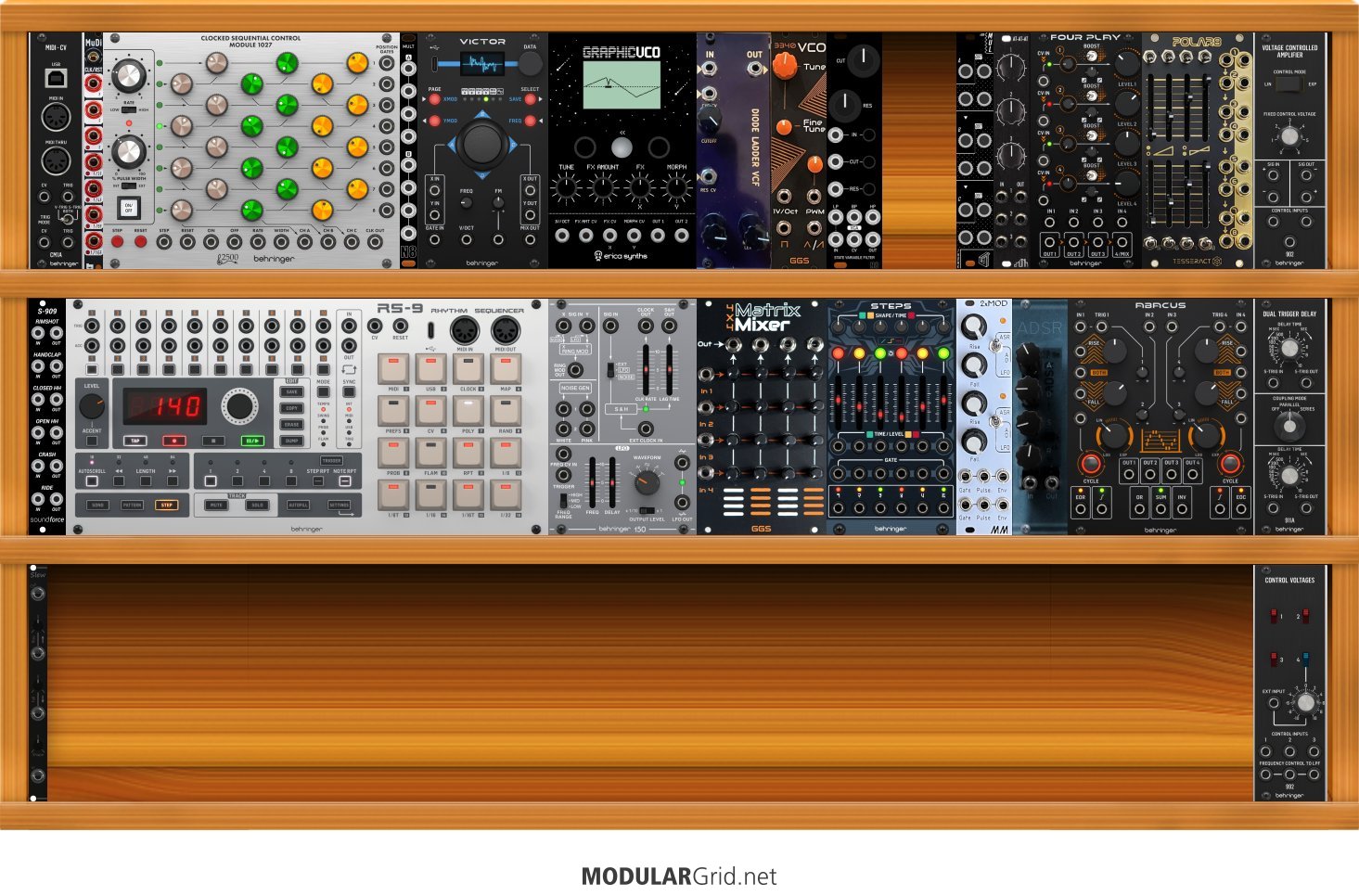Image resolution: width=1359 pixels, height=896 pixels.
Task: Click the PAGE button on Victor
Action: pos(433,99)
